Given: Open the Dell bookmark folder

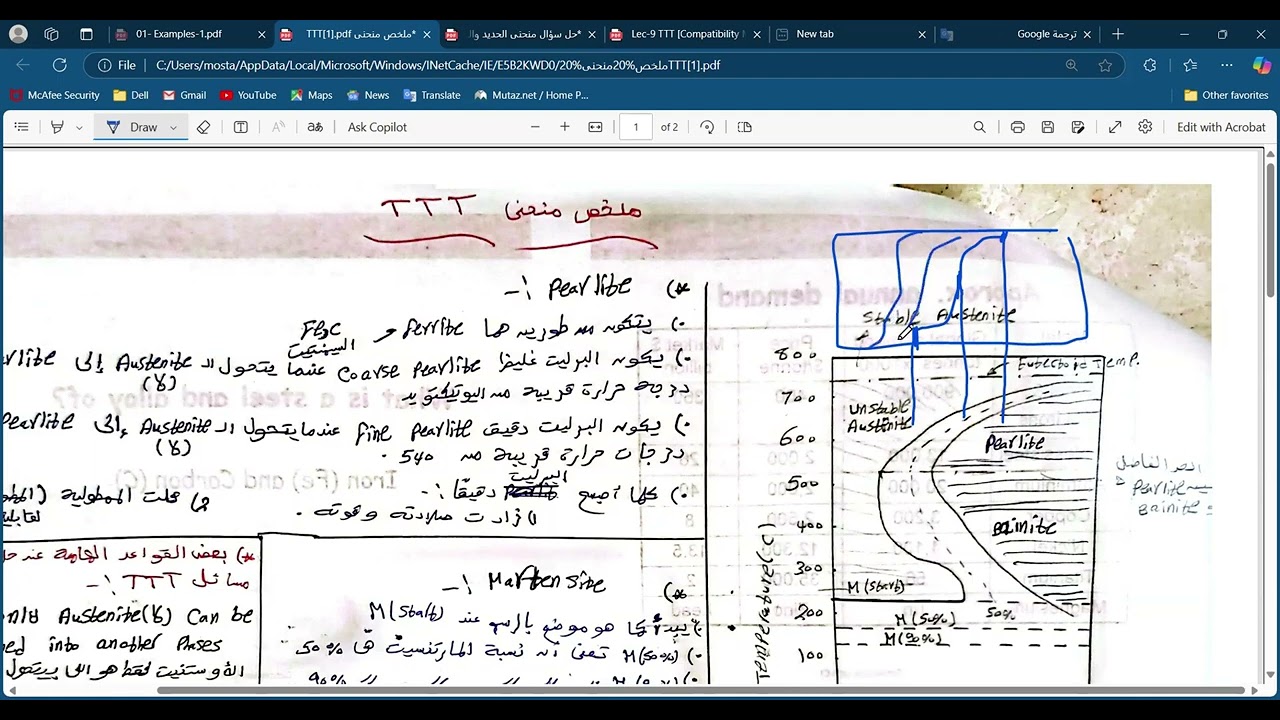Looking at the screenshot, I should (x=131, y=95).
